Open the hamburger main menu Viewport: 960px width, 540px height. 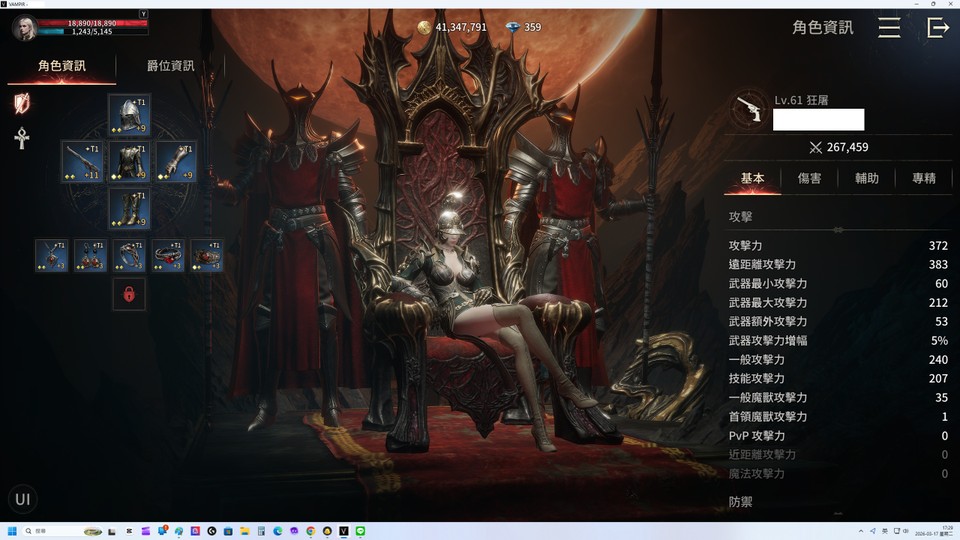(889, 27)
